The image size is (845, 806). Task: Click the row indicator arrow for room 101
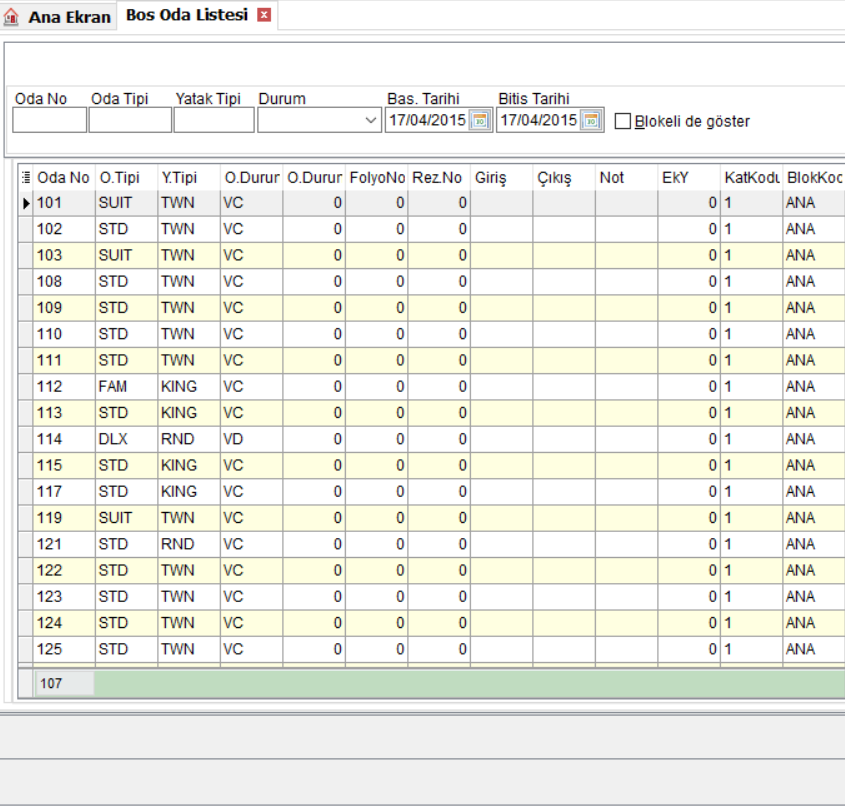tap(26, 203)
